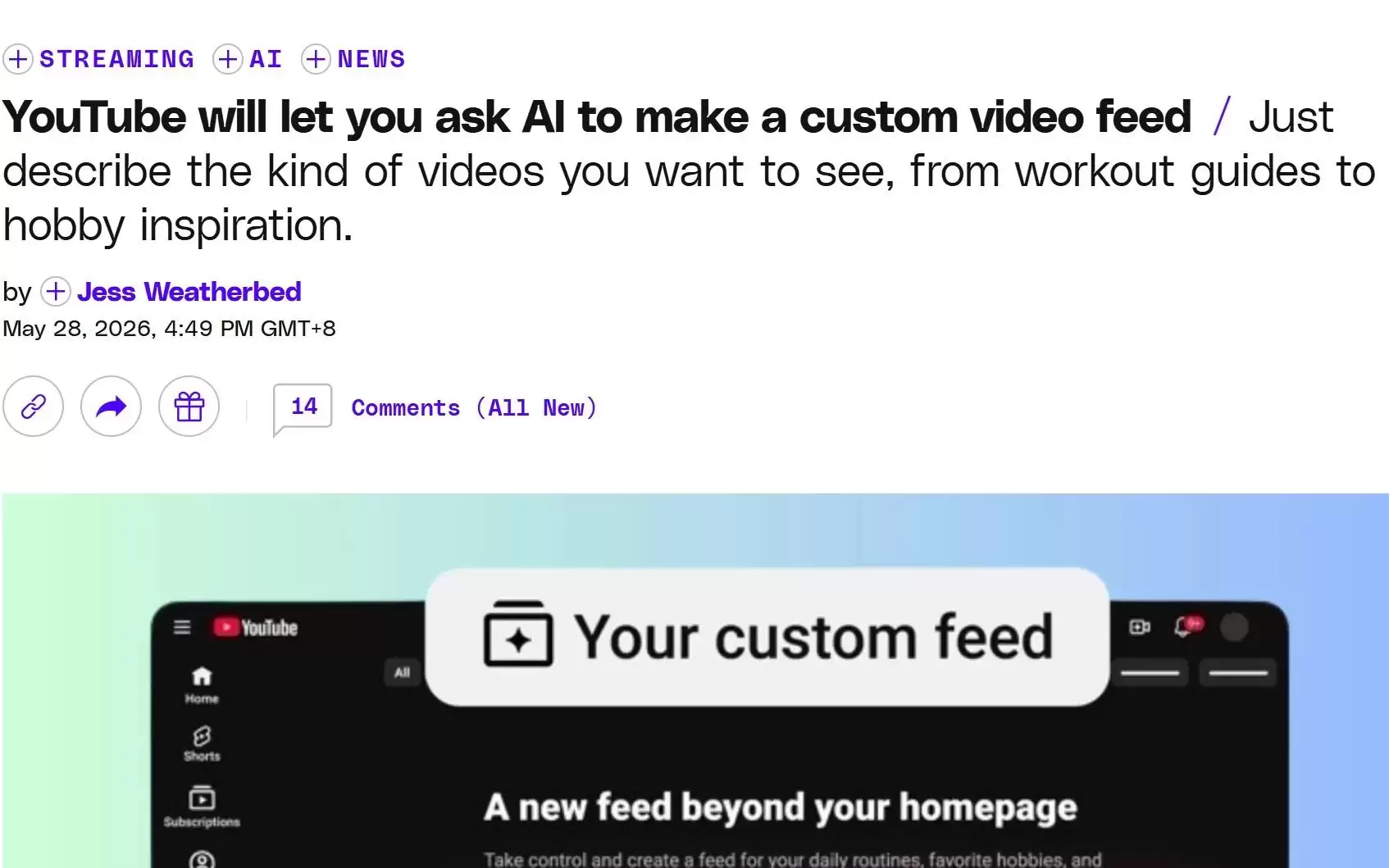The width and height of the screenshot is (1389, 868).
Task: Open Jess Weatherbed author page
Action: click(189, 292)
